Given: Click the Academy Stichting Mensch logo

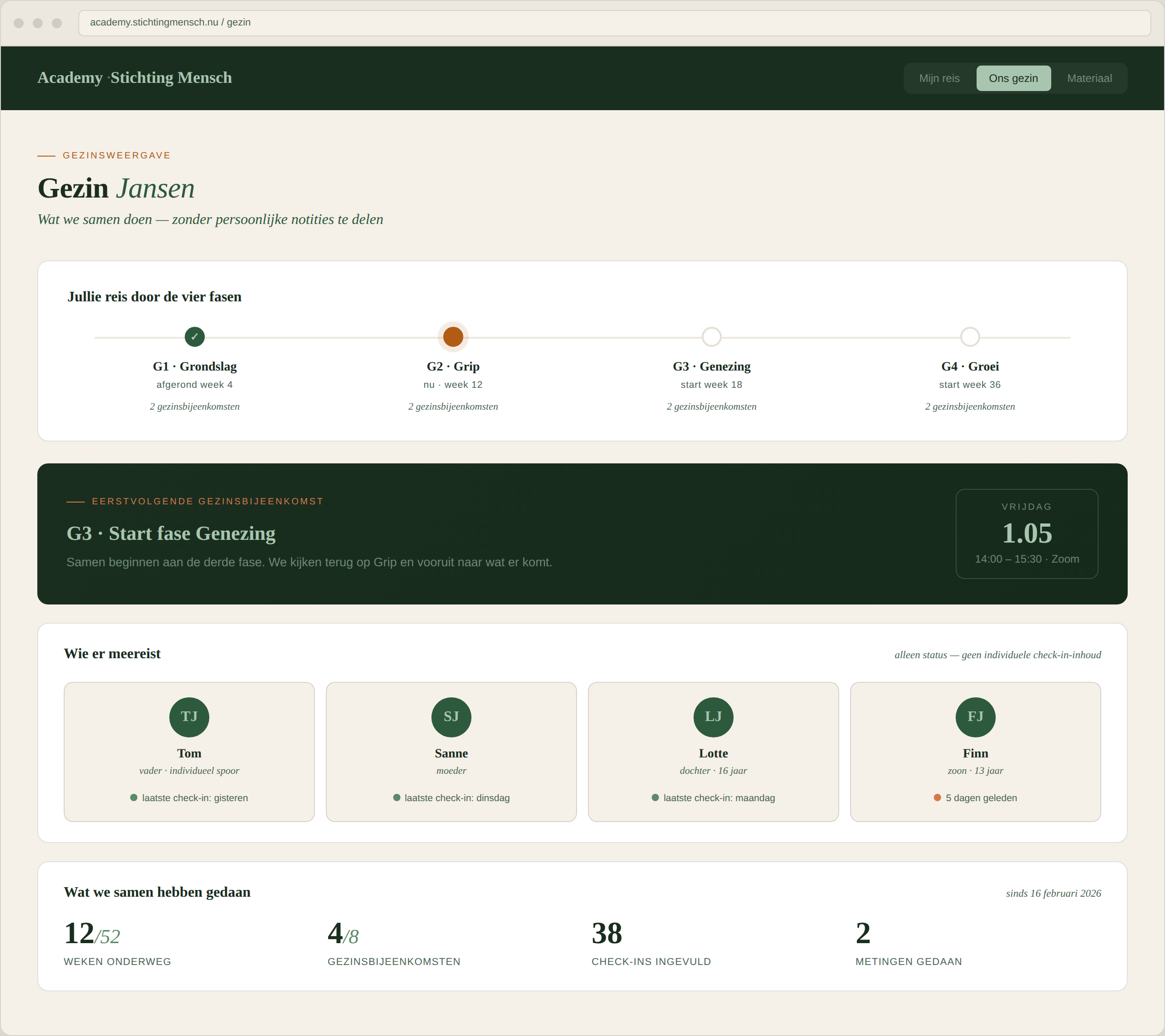Looking at the screenshot, I should point(135,77).
